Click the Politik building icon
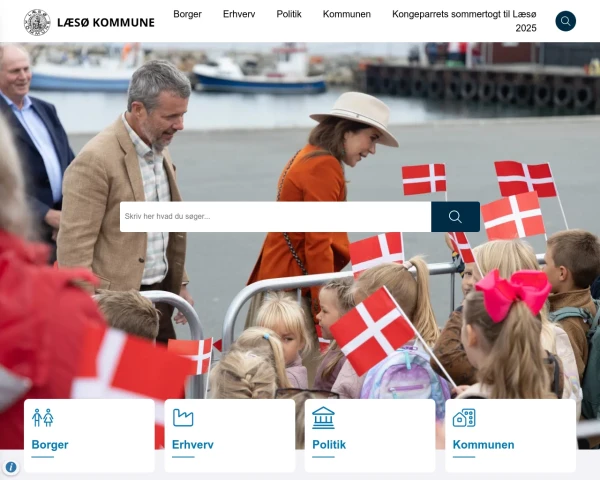Screen dimensions: 600x480 pyautogui.click(x=323, y=418)
